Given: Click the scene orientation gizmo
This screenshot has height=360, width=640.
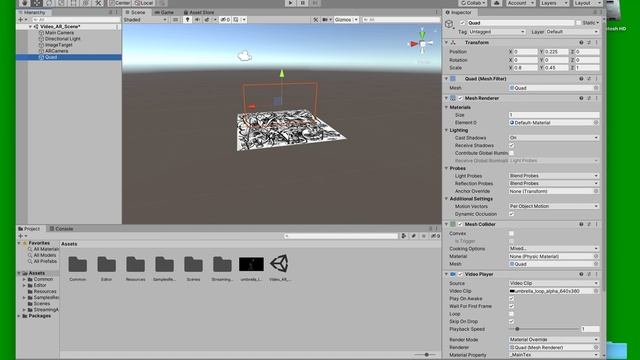Looking at the screenshot, I should 422,43.
